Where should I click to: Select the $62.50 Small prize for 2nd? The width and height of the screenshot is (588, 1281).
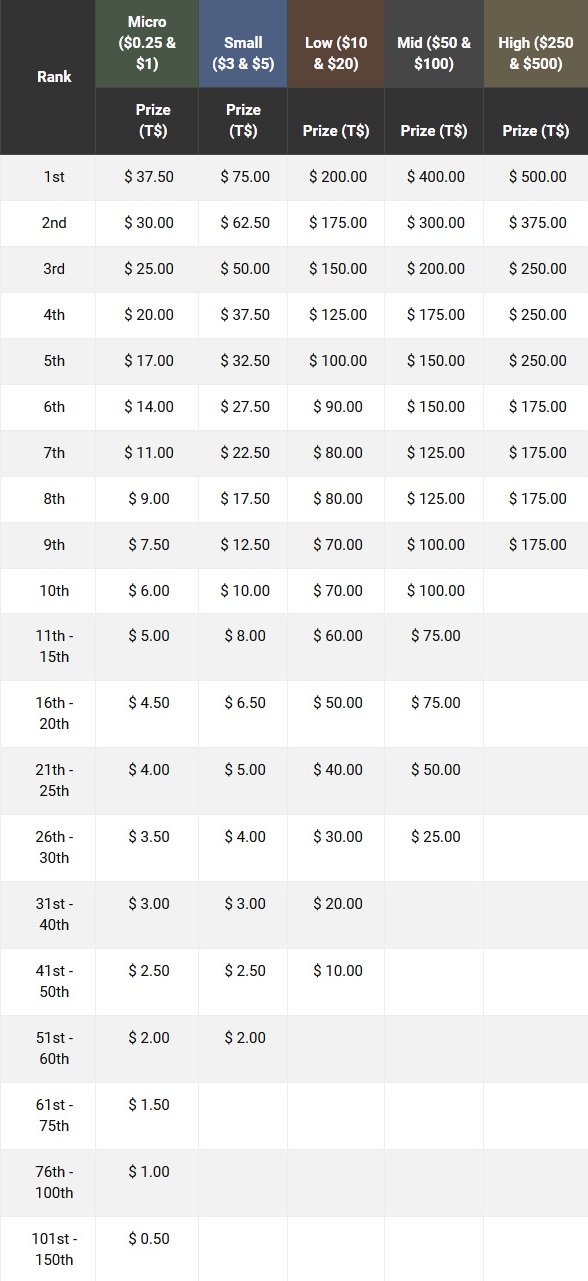click(243, 223)
